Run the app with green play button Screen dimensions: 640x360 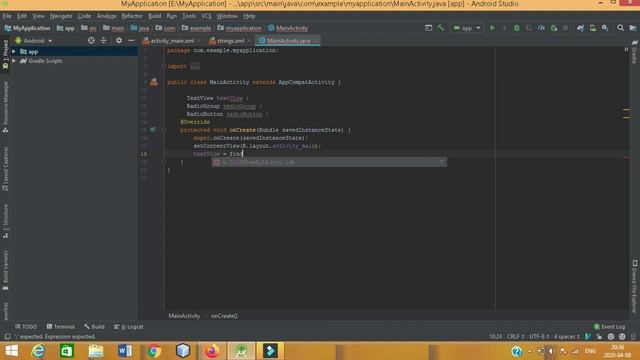[x=492, y=28]
